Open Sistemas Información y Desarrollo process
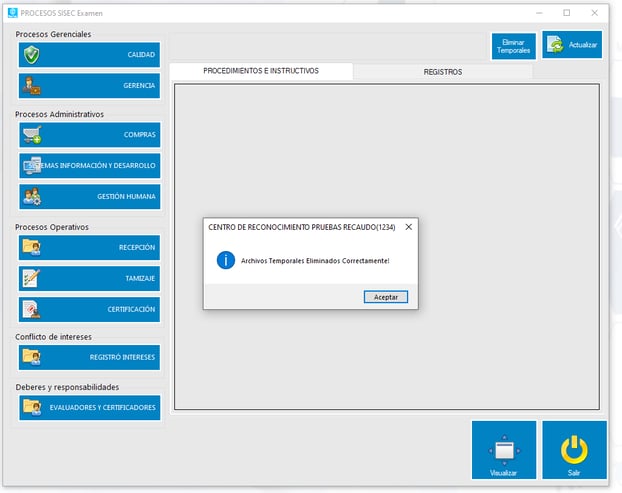The height and width of the screenshot is (493, 622). (x=89, y=166)
